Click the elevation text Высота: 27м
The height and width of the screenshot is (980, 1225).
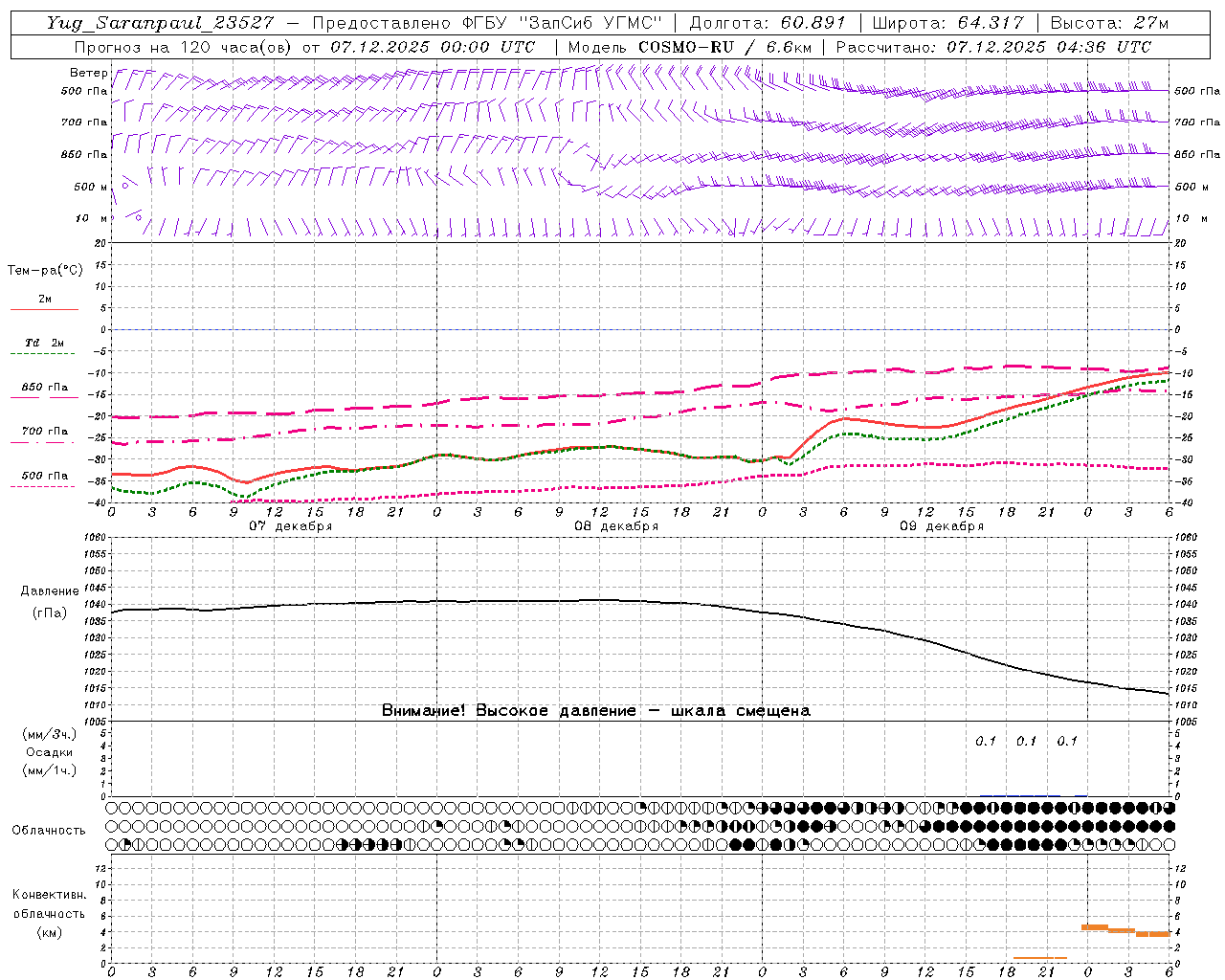(x=1109, y=23)
